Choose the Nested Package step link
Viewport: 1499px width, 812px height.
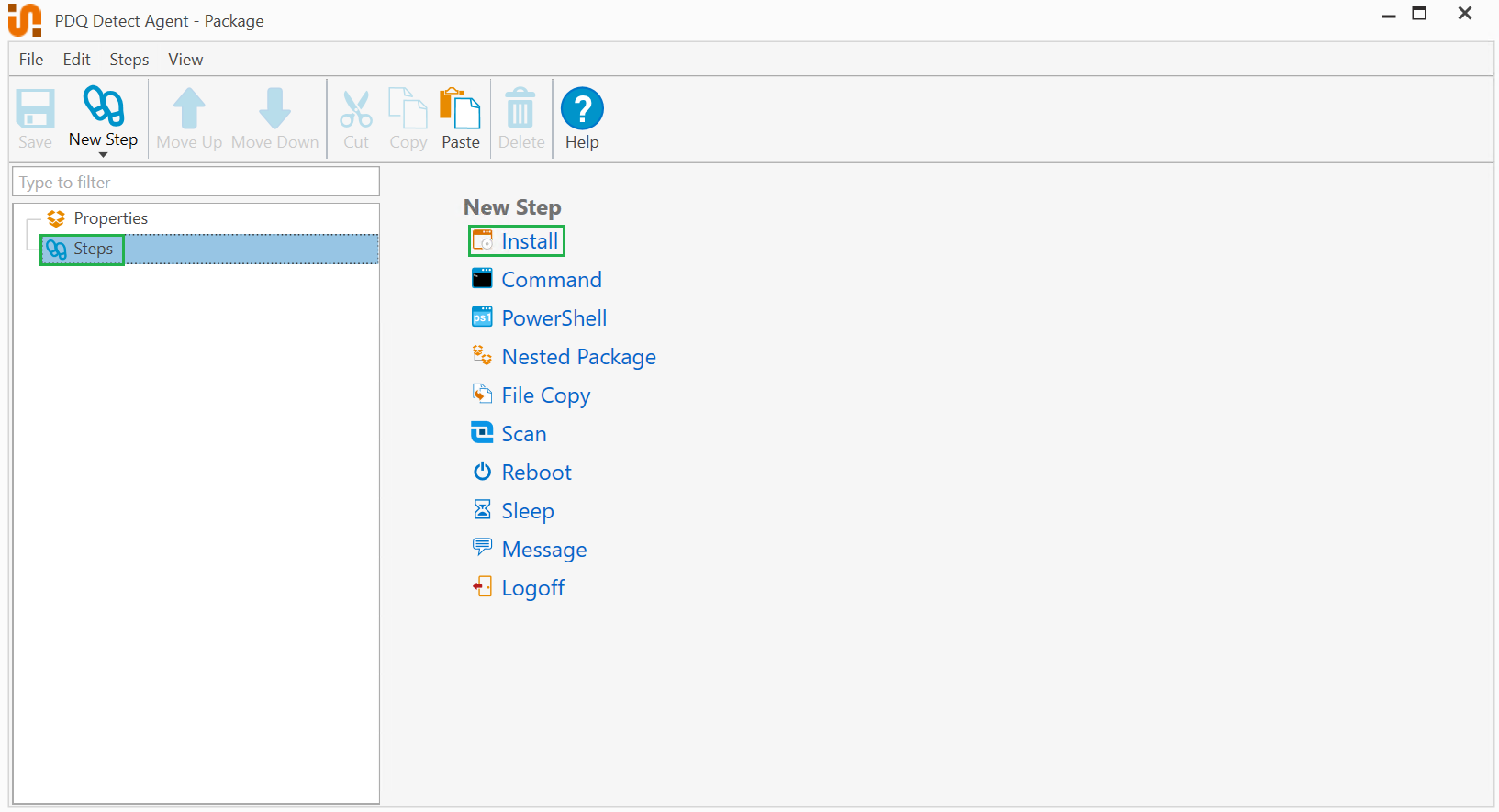tap(578, 357)
